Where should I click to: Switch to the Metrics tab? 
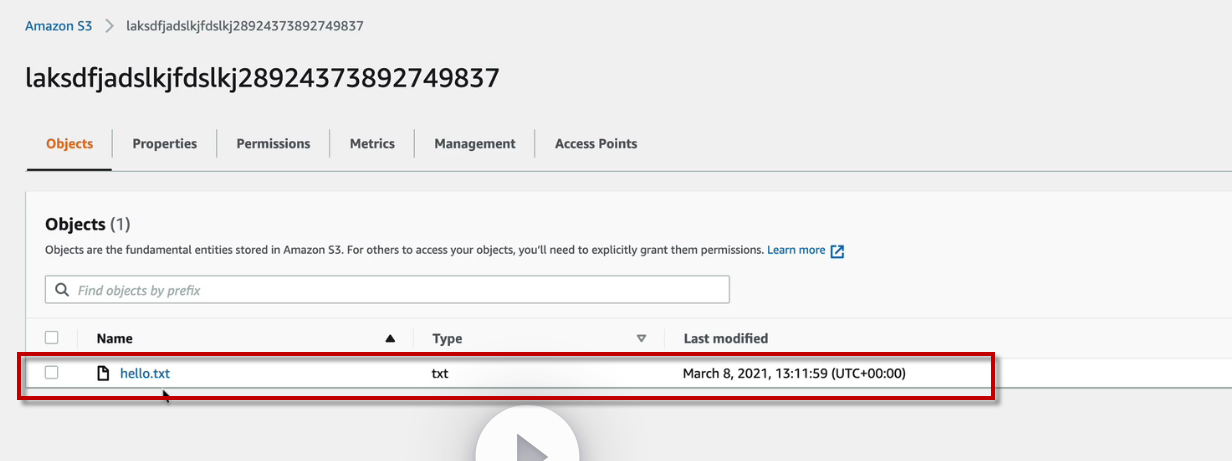(372, 144)
